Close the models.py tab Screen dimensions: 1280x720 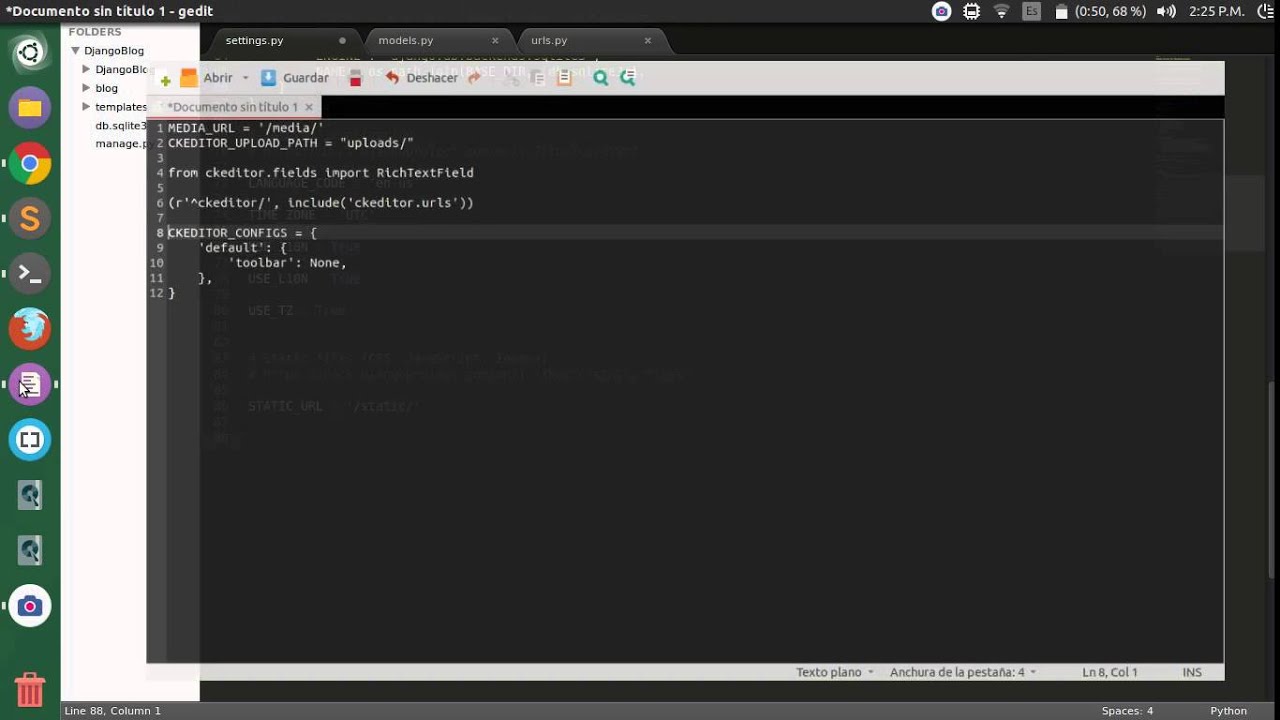495,41
